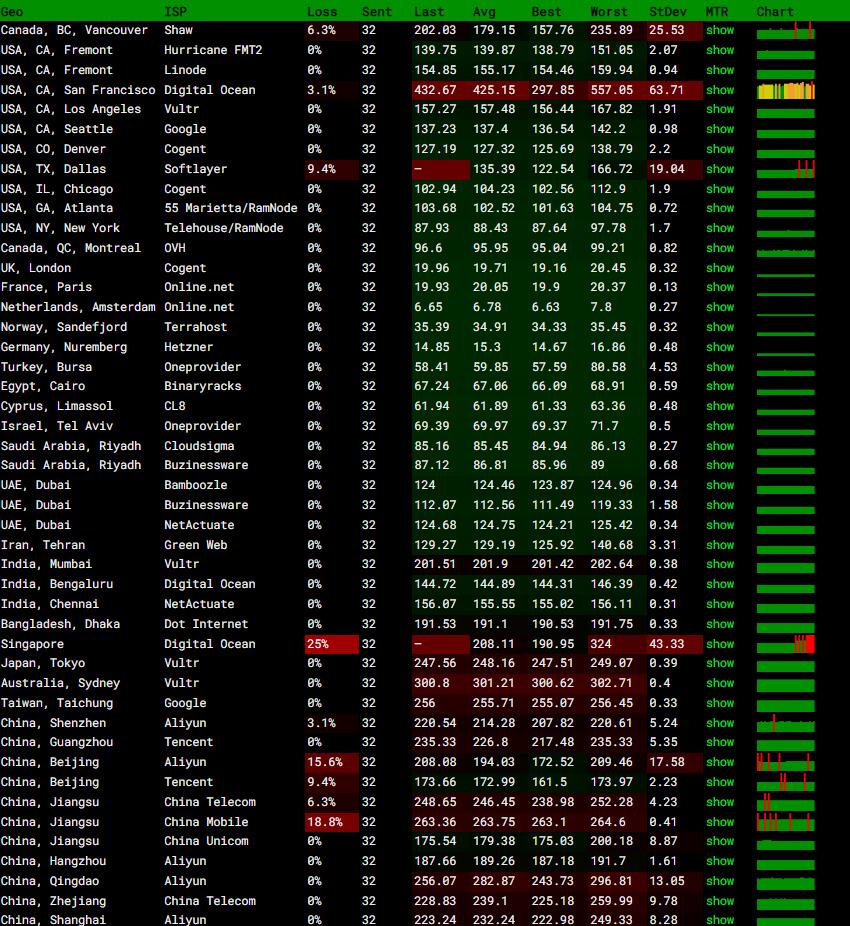Open MTR for Denver Cogent row

click(x=720, y=149)
